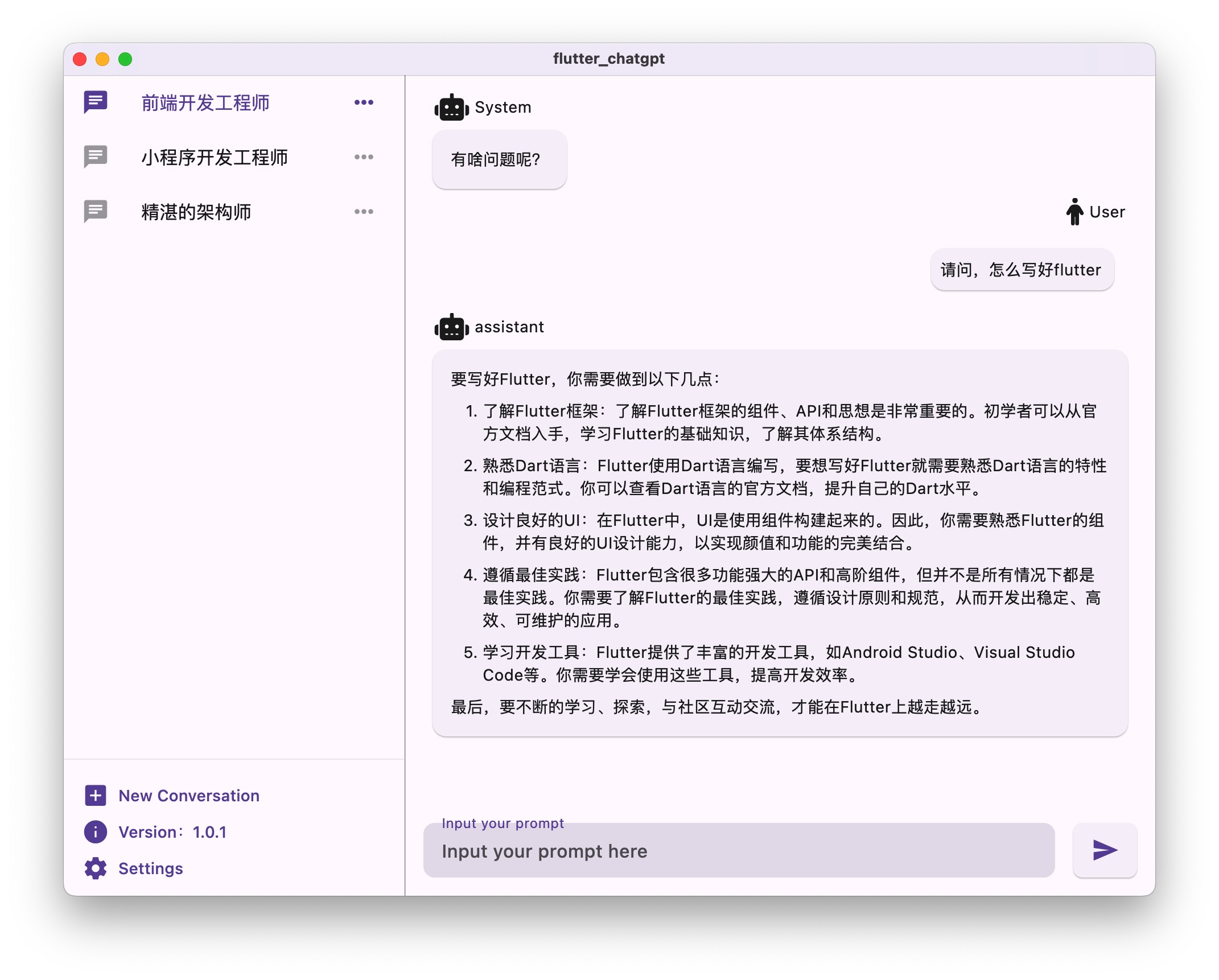
Task: Click the User person avatar icon
Action: [1074, 212]
